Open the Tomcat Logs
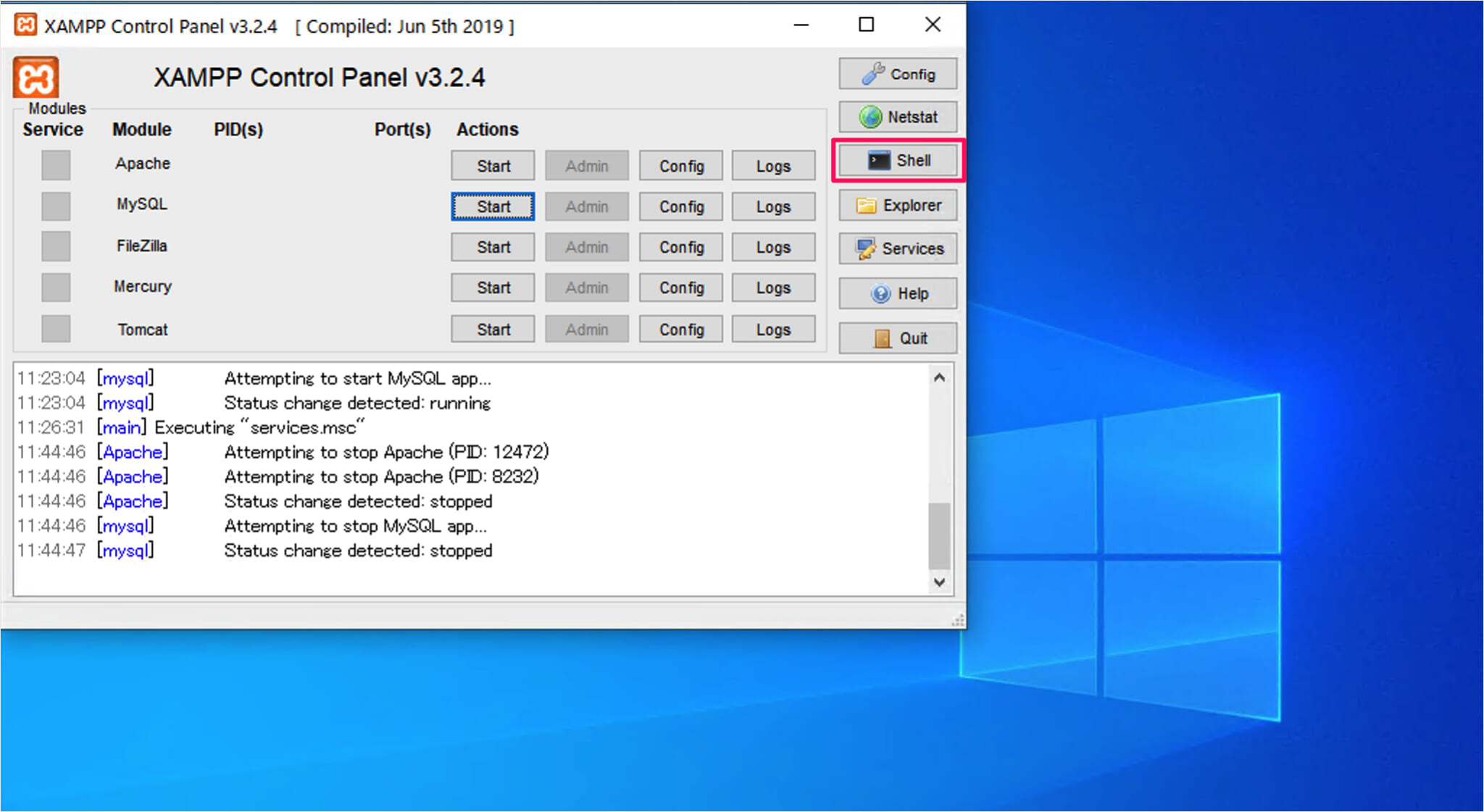The height and width of the screenshot is (812, 1484). coord(772,330)
